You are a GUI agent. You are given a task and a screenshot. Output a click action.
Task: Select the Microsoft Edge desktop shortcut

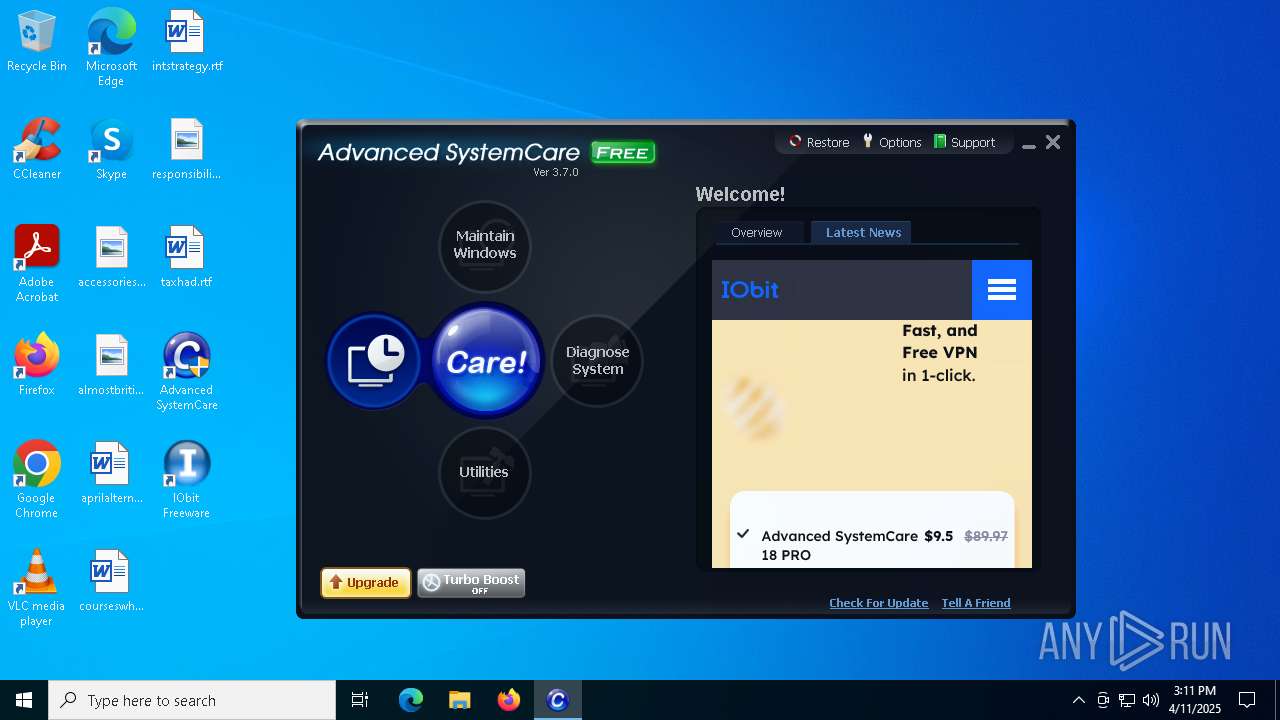(111, 48)
